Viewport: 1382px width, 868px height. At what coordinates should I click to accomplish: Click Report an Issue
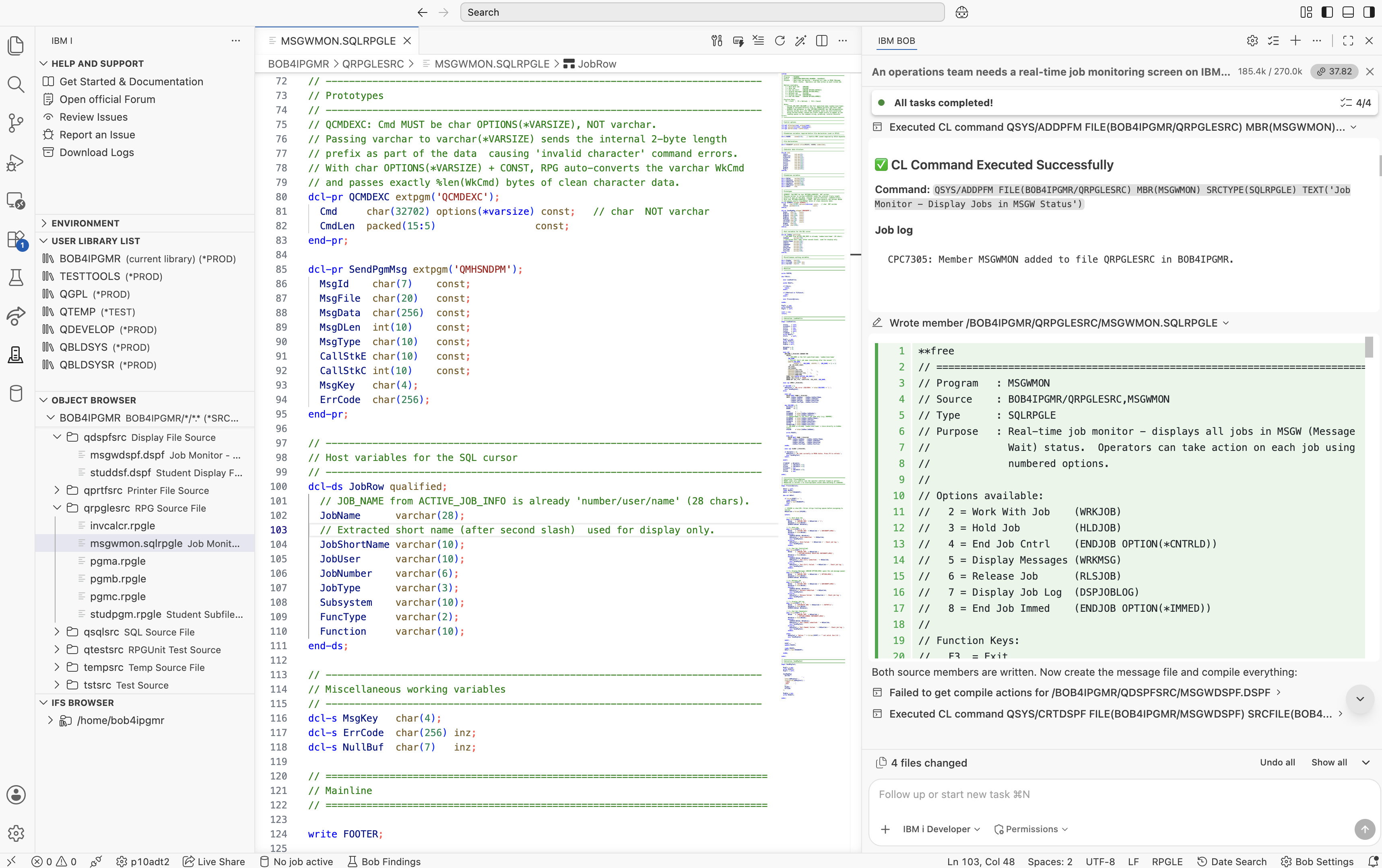pyautogui.click(x=97, y=134)
